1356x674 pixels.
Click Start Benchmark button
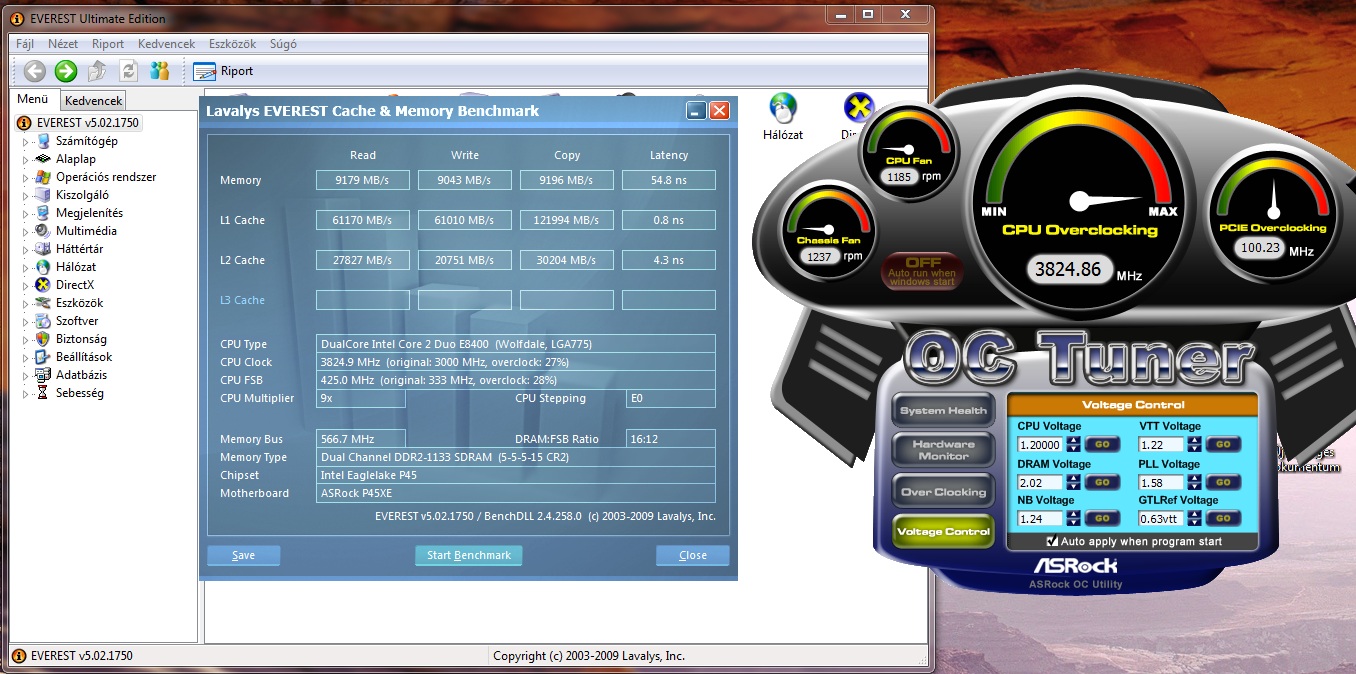click(468, 555)
